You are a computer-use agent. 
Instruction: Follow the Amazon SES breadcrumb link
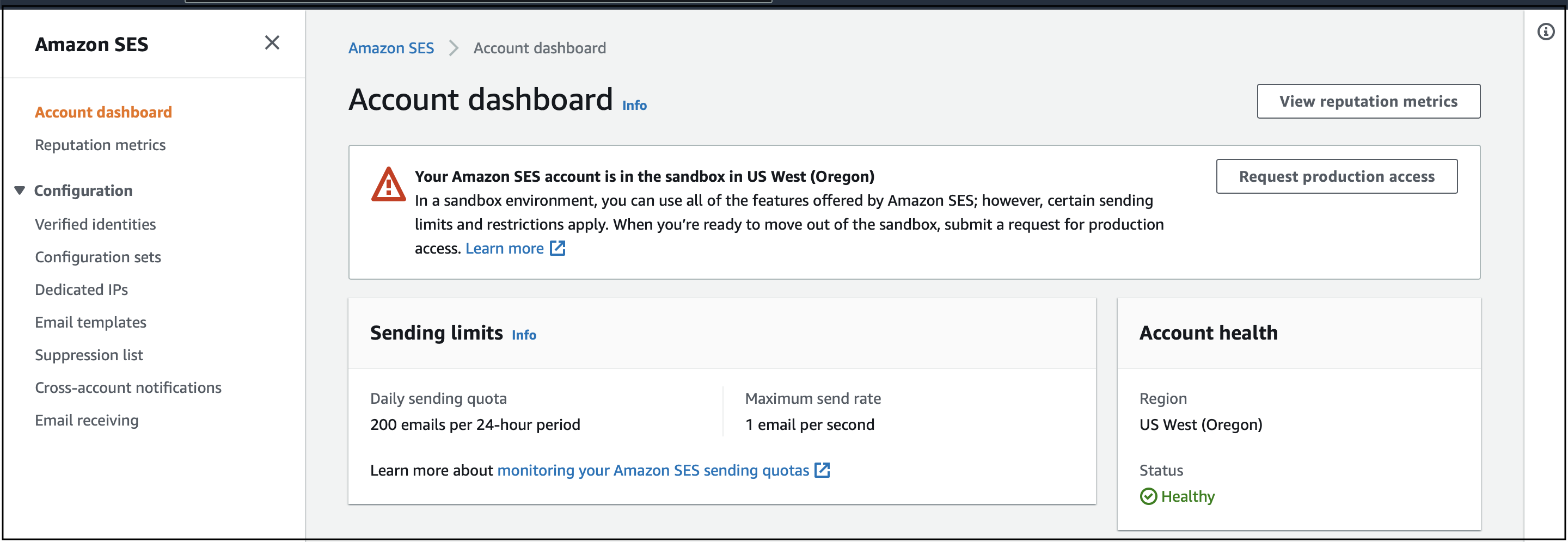tap(391, 48)
